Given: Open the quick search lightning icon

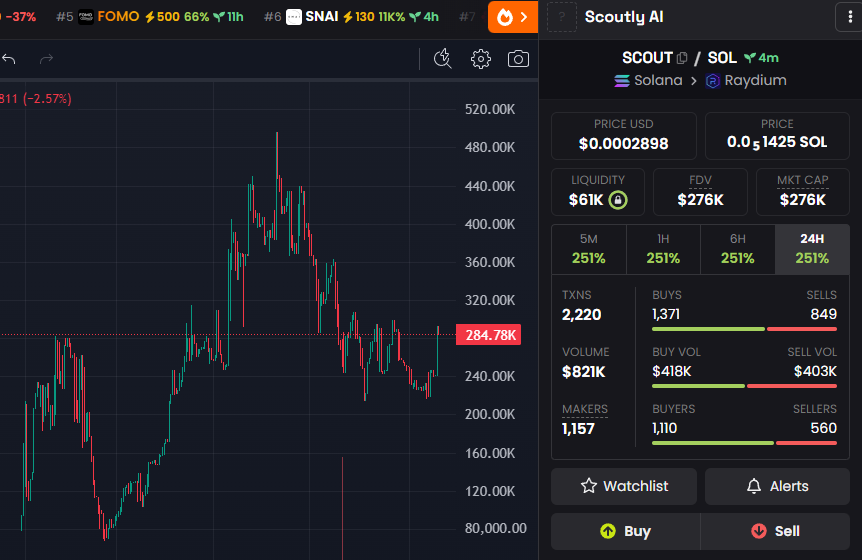Looking at the screenshot, I should coord(443,59).
